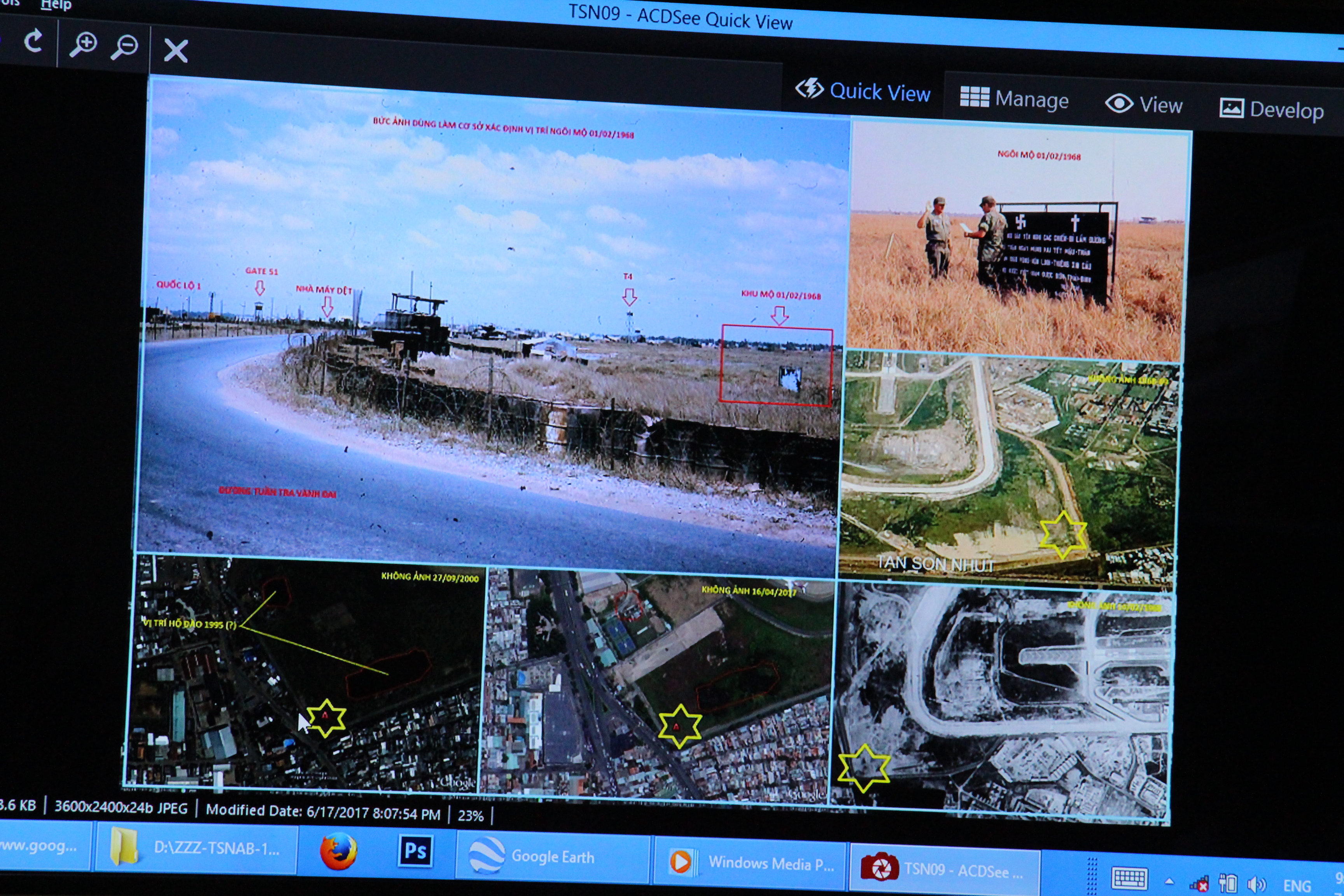Image resolution: width=1344 pixels, height=896 pixels.
Task: Switch to the Manage tab
Action: pyautogui.click(x=1014, y=99)
